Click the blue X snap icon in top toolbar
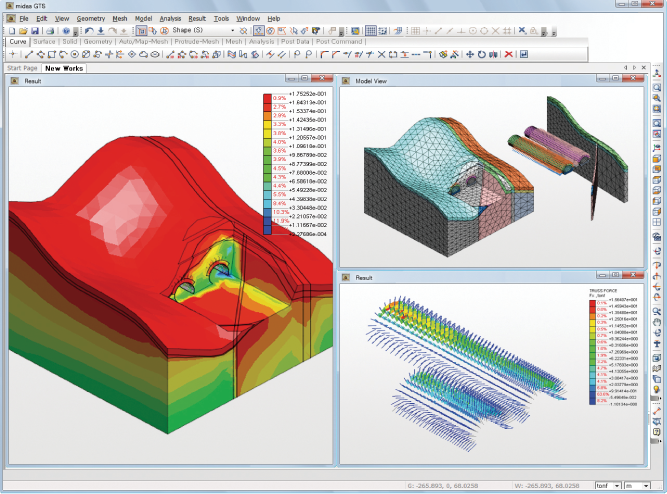The image size is (667, 494). [x=522, y=31]
